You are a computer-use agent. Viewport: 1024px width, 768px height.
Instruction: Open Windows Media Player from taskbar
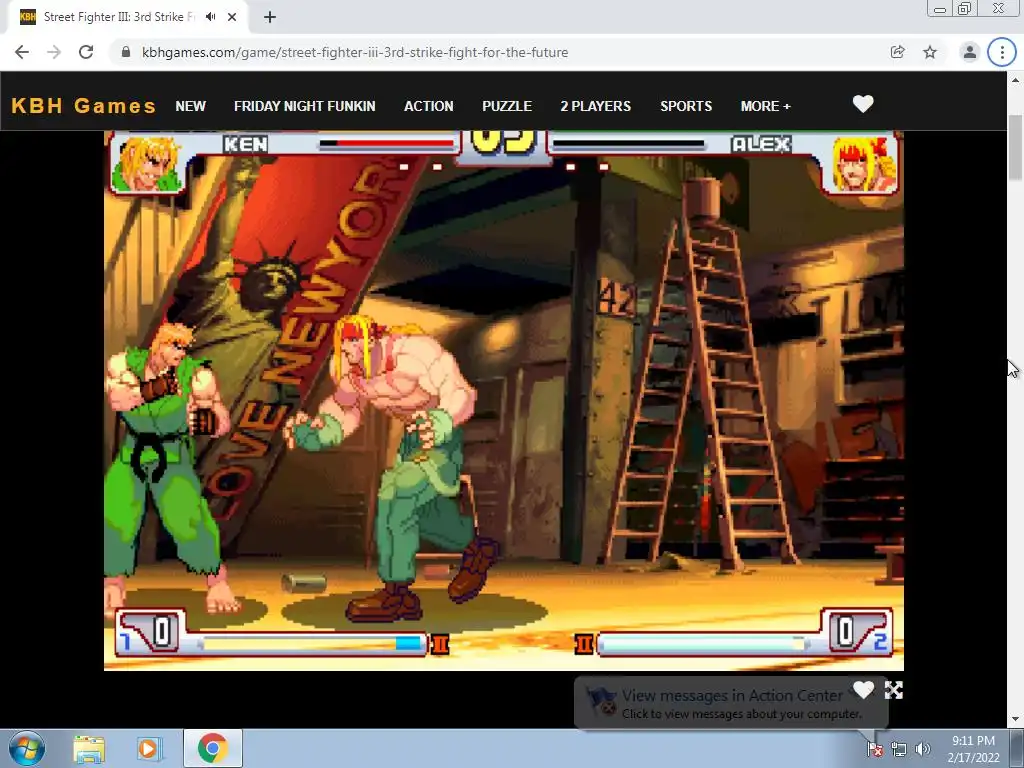pyautogui.click(x=148, y=749)
